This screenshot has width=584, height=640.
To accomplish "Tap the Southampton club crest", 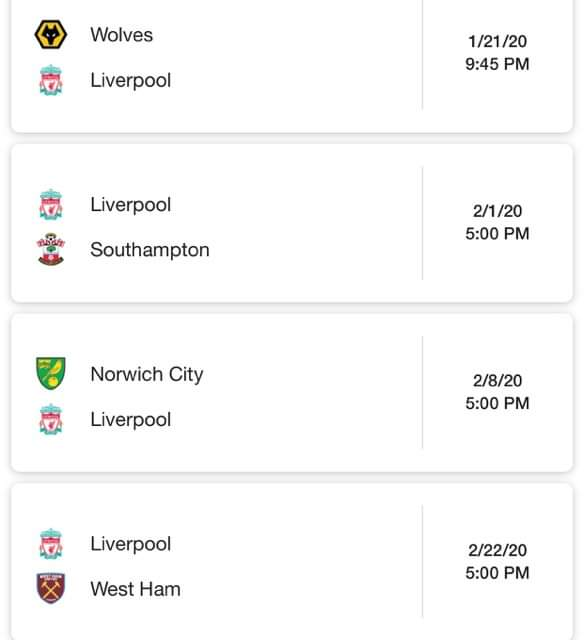I will [51, 249].
